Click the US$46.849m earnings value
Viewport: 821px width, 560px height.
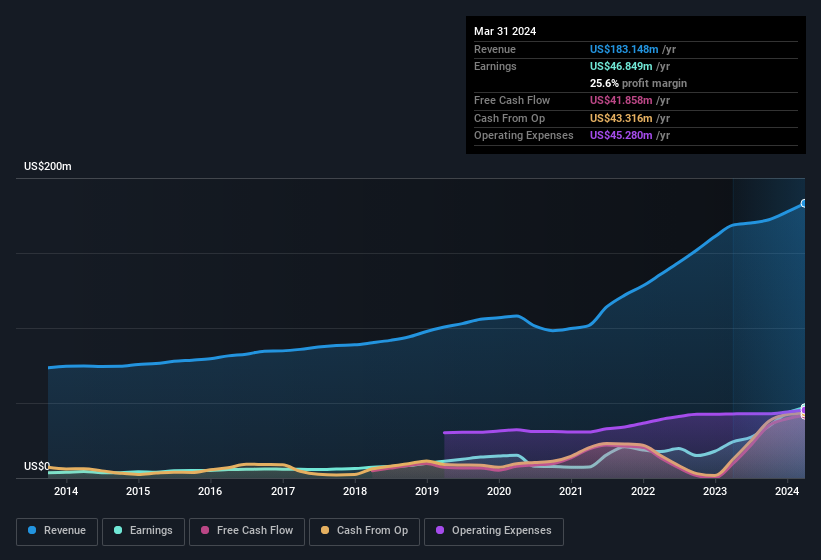[621, 66]
